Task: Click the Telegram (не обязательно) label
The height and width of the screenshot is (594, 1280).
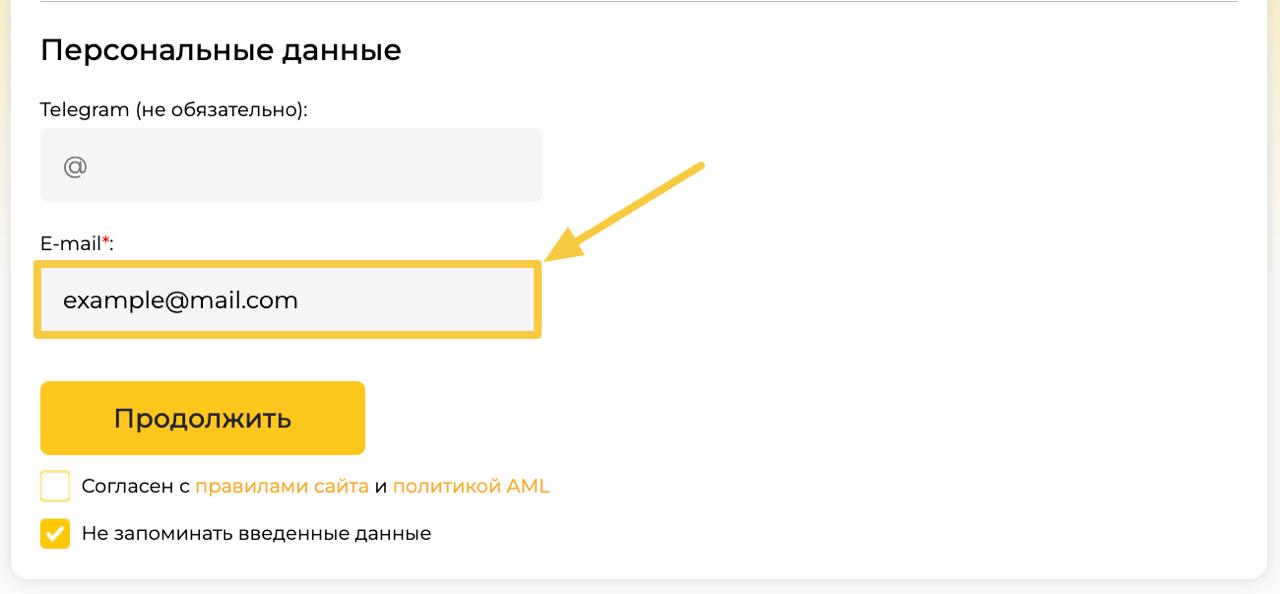Action: tap(173, 110)
